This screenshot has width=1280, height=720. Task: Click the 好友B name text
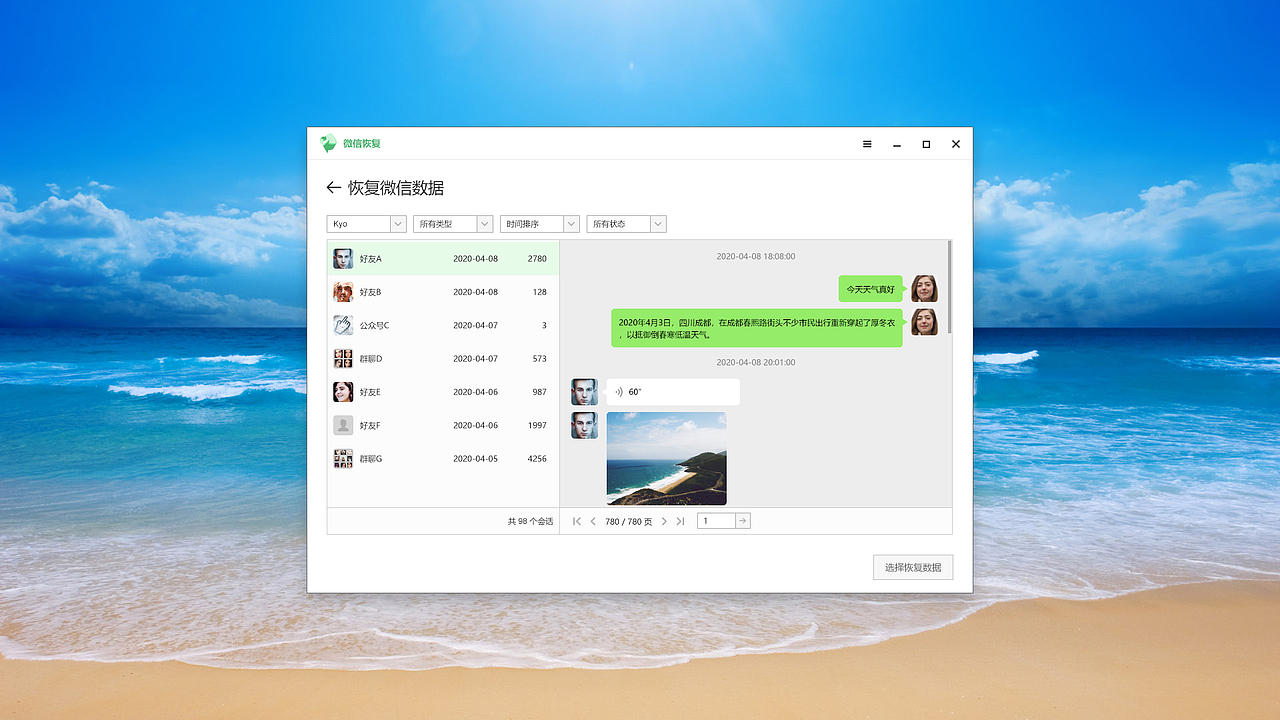tap(371, 292)
